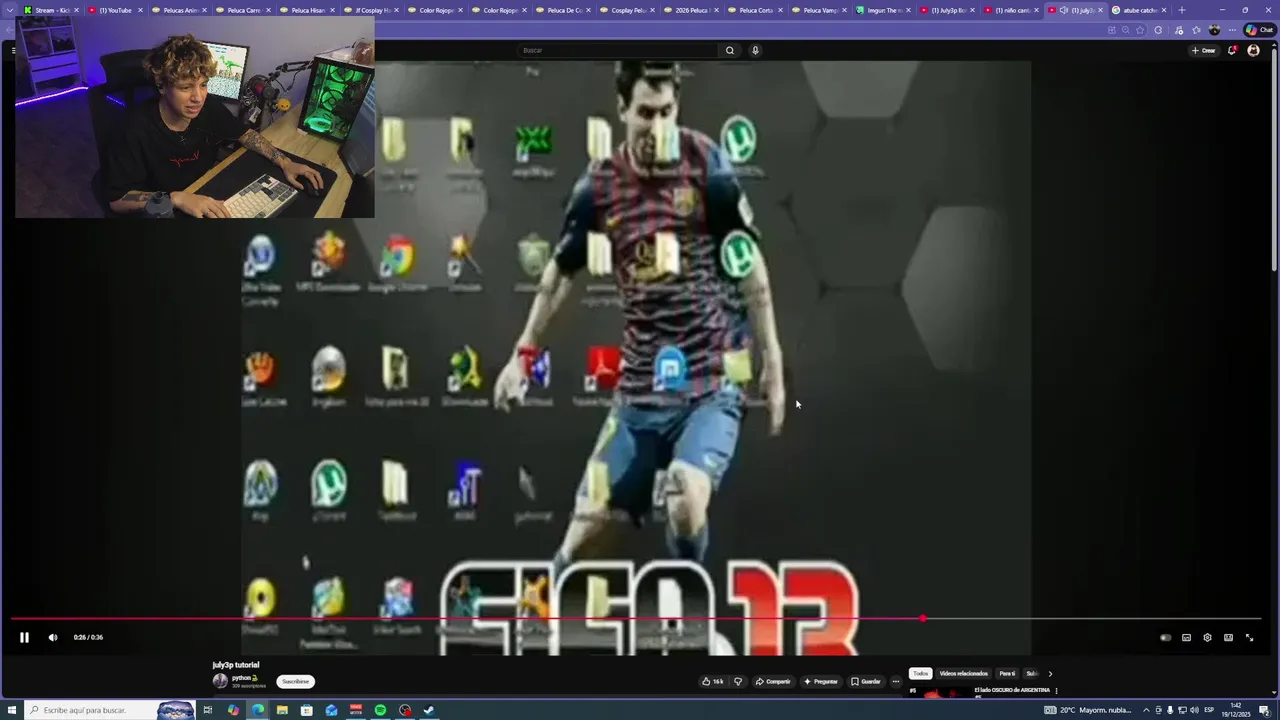Click the YouTube search magnifier button
The image size is (1280, 720).
point(730,50)
